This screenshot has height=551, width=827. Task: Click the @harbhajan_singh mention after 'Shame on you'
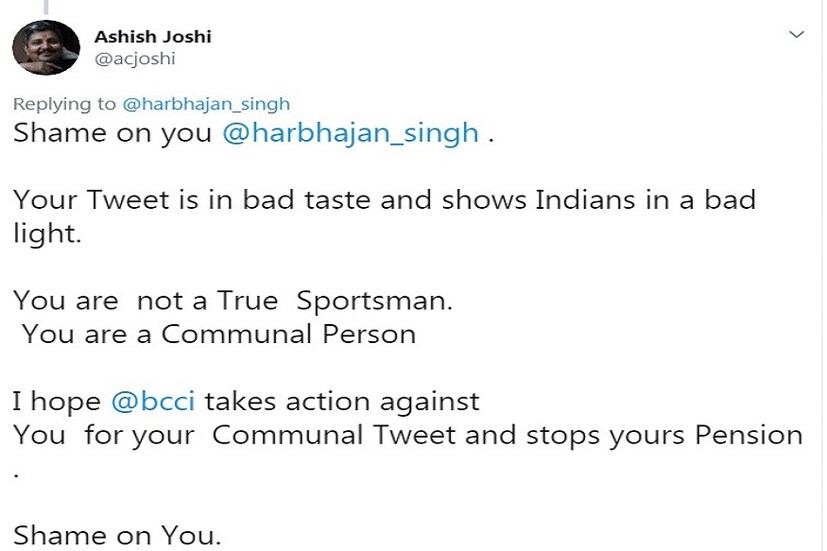click(350, 134)
